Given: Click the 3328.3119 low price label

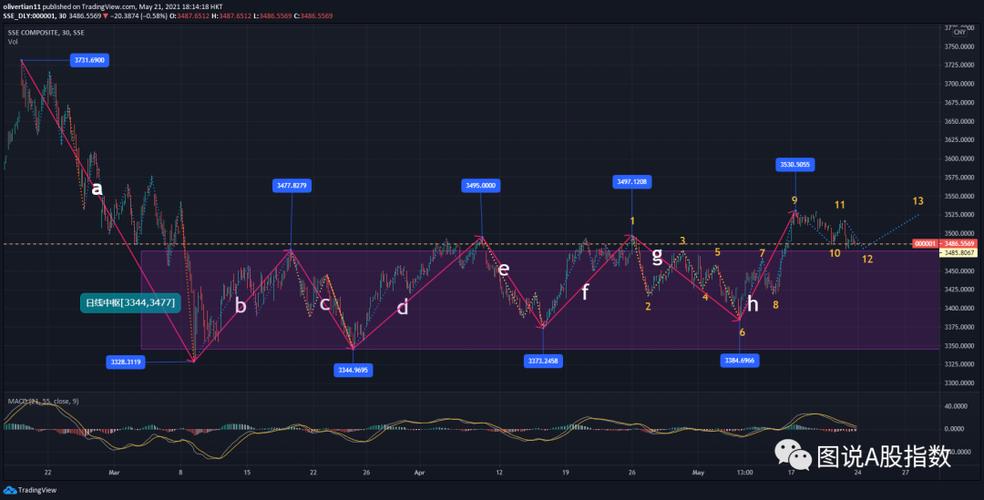Looking at the screenshot, I should pyautogui.click(x=128, y=362).
